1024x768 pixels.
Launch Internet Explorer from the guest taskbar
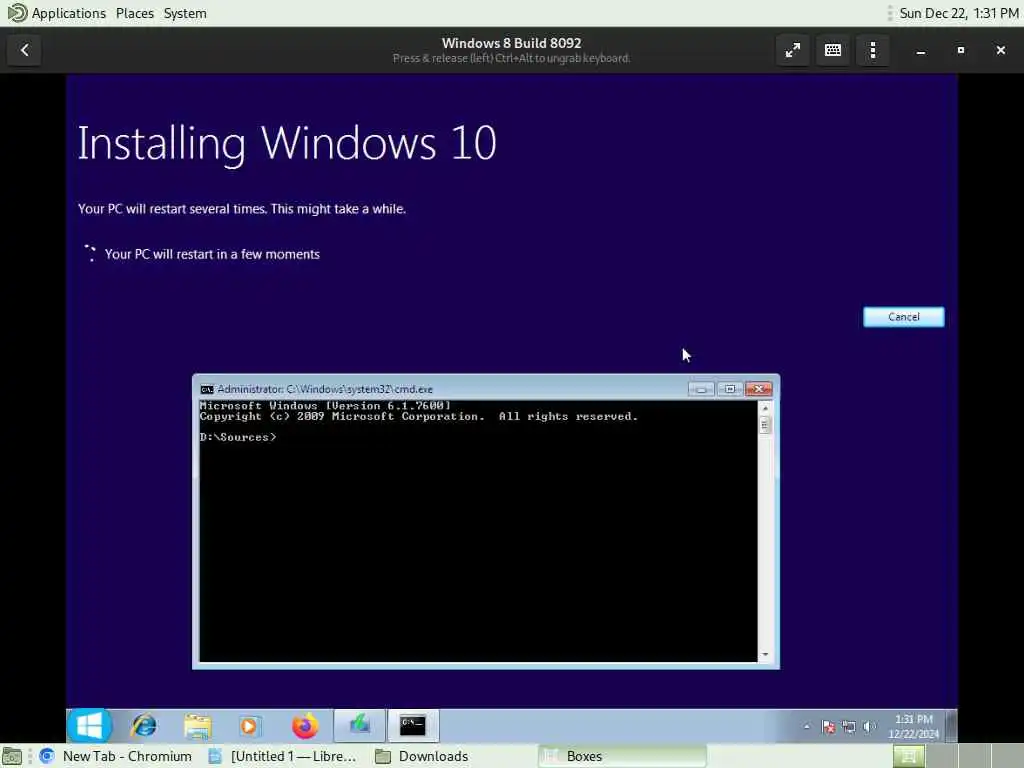[144, 726]
